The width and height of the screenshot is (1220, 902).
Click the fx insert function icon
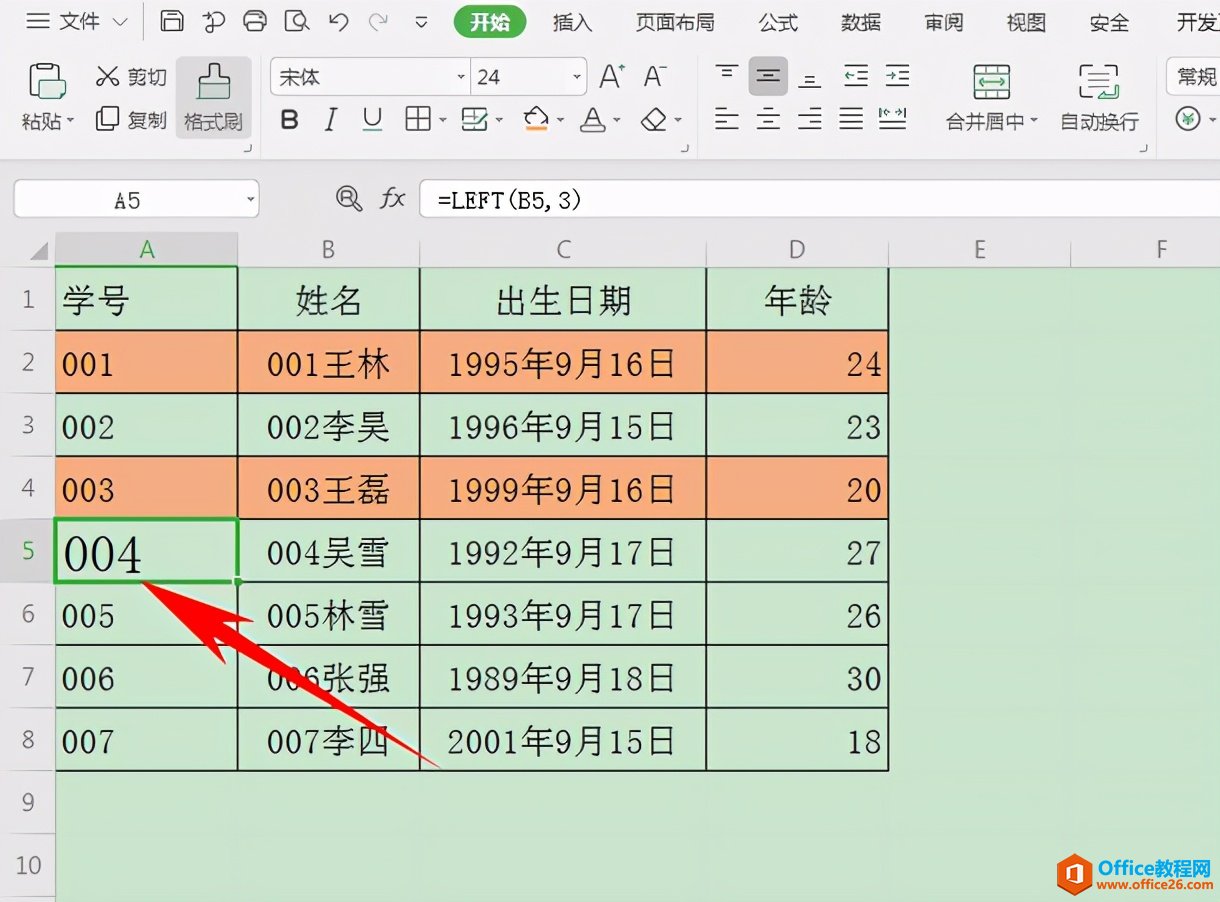[392, 199]
